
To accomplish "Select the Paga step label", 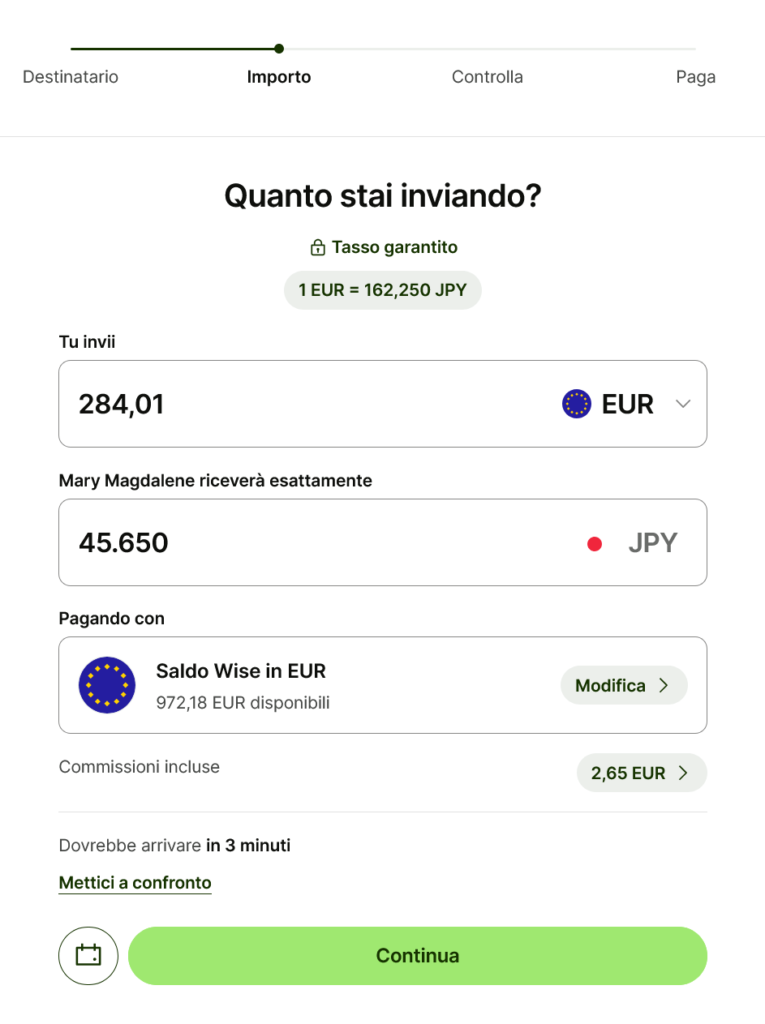I will point(695,77).
